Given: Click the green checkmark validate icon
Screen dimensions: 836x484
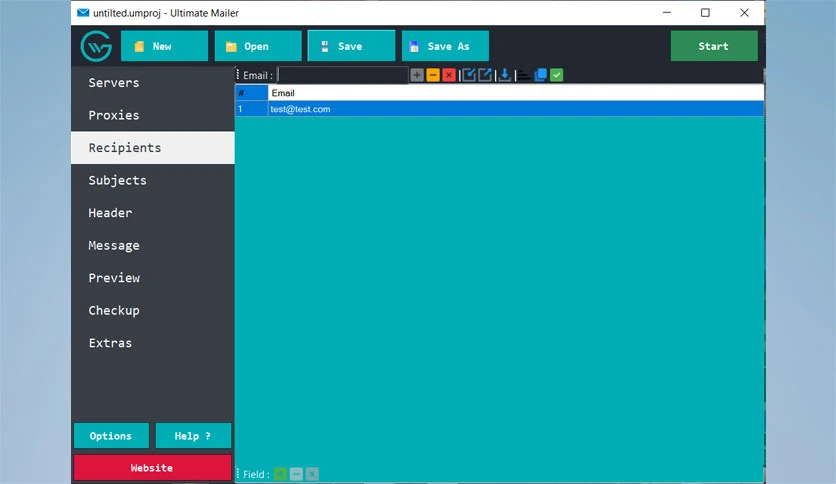Looking at the screenshot, I should [557, 75].
